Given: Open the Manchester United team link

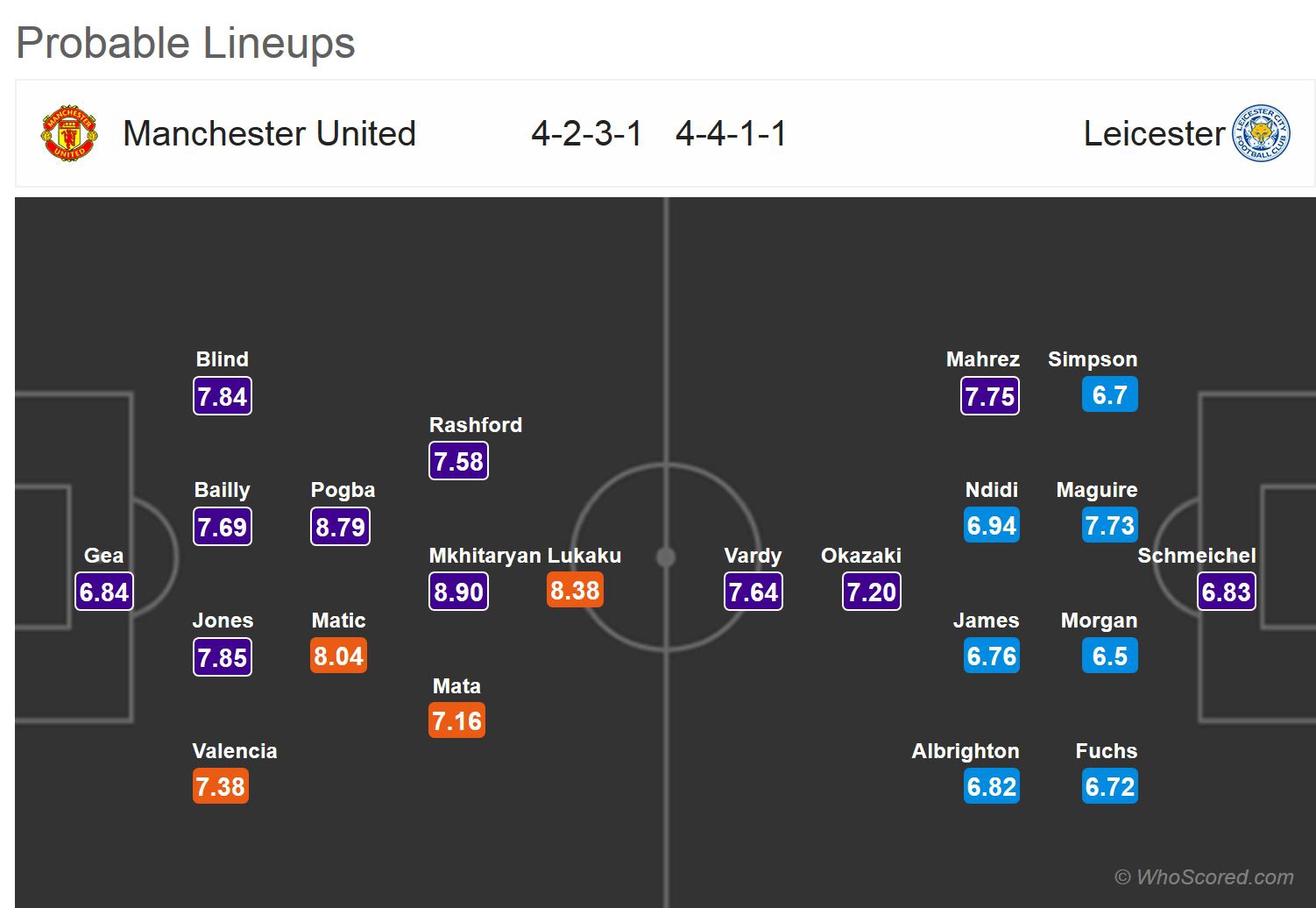Looking at the screenshot, I should click(269, 134).
